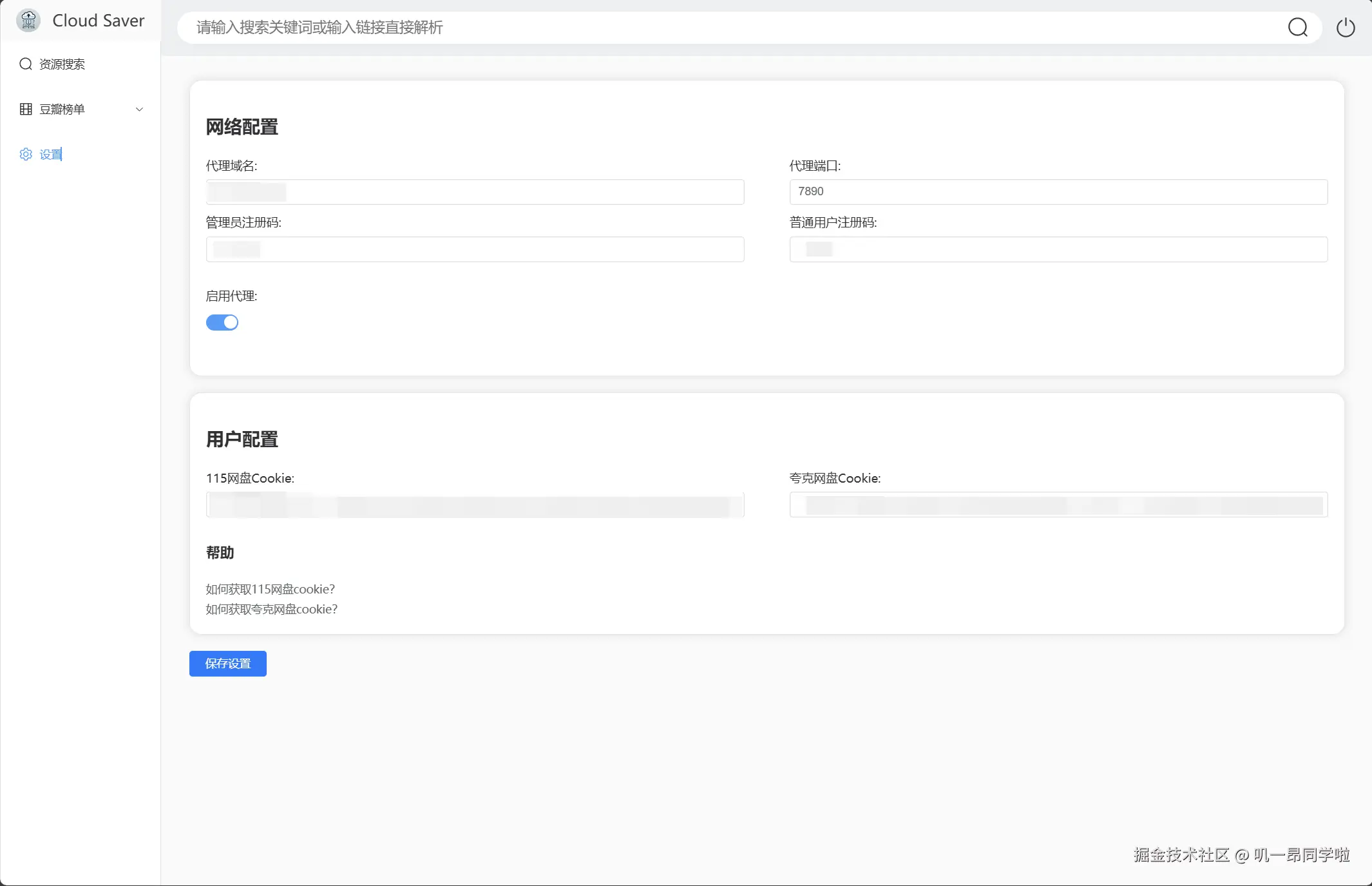
Task: Click the 保存设置 button
Action: click(x=227, y=664)
